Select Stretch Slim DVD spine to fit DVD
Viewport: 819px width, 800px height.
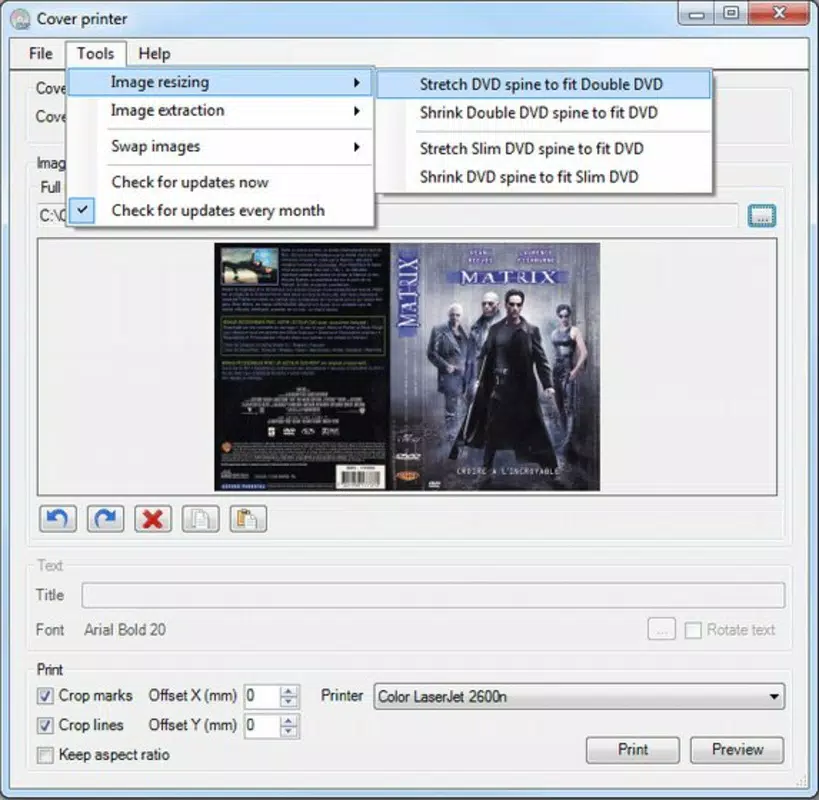click(x=544, y=149)
